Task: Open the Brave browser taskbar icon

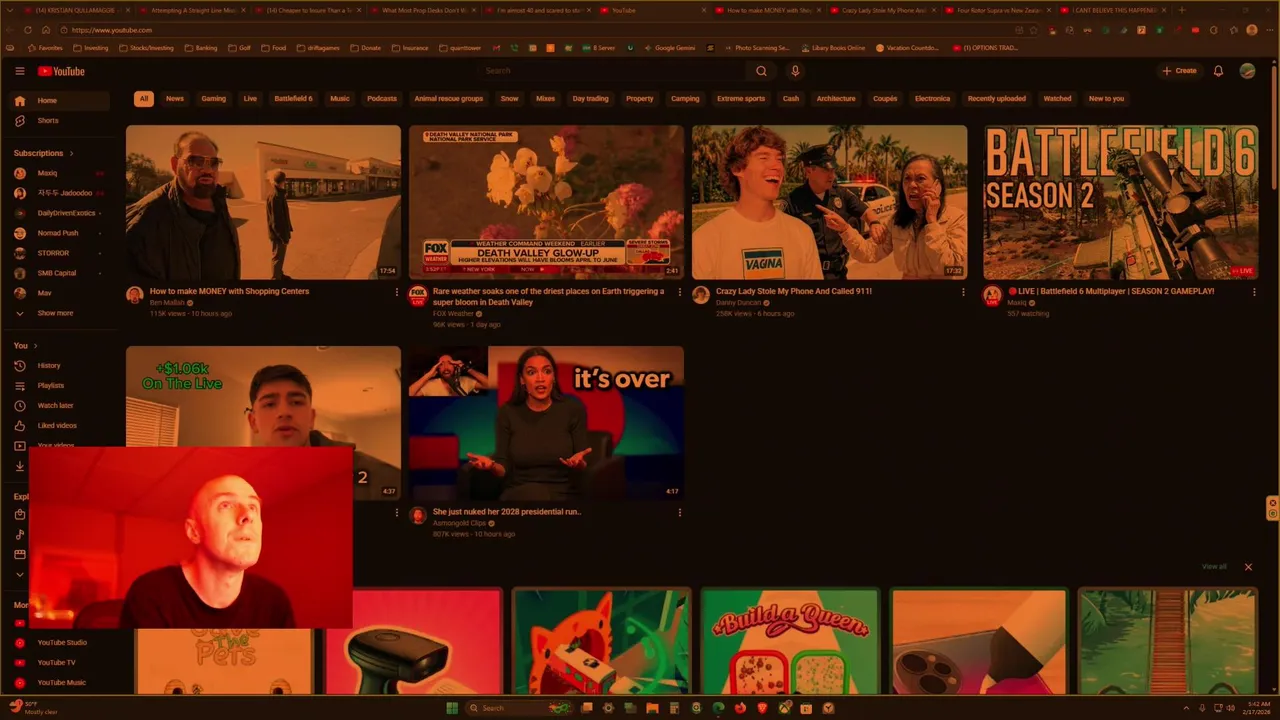Action: pyautogui.click(x=762, y=708)
